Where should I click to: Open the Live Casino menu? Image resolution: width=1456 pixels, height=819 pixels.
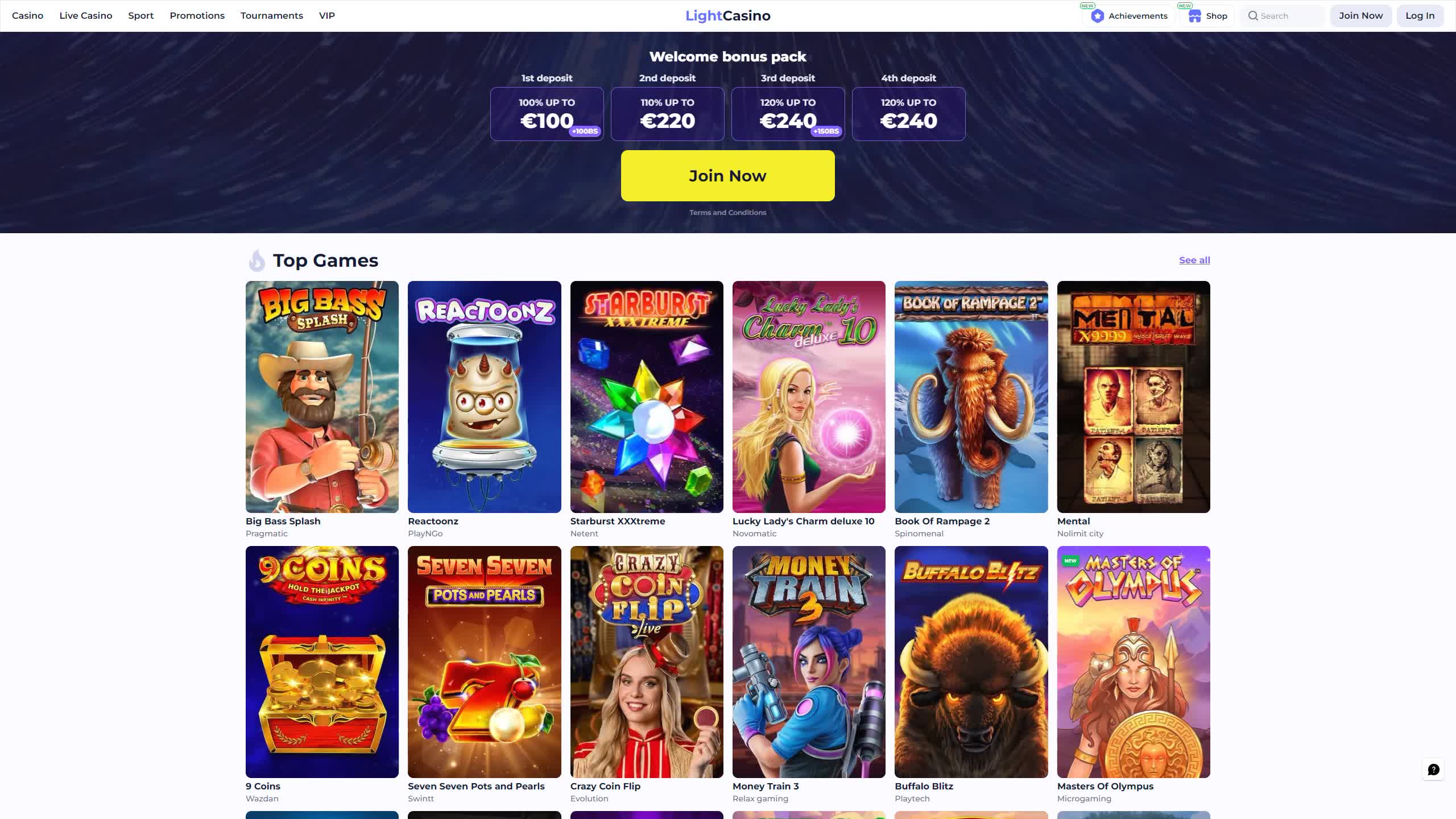point(86,16)
